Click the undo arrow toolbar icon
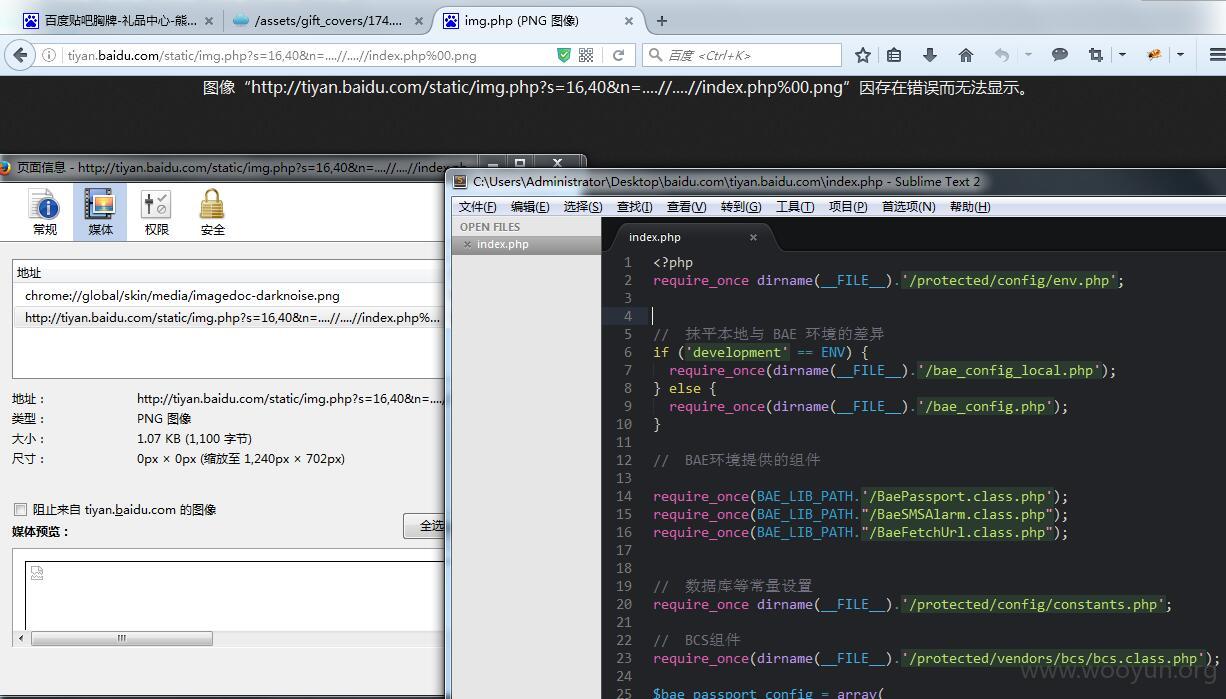This screenshot has height=699, width=1226. click(1002, 56)
